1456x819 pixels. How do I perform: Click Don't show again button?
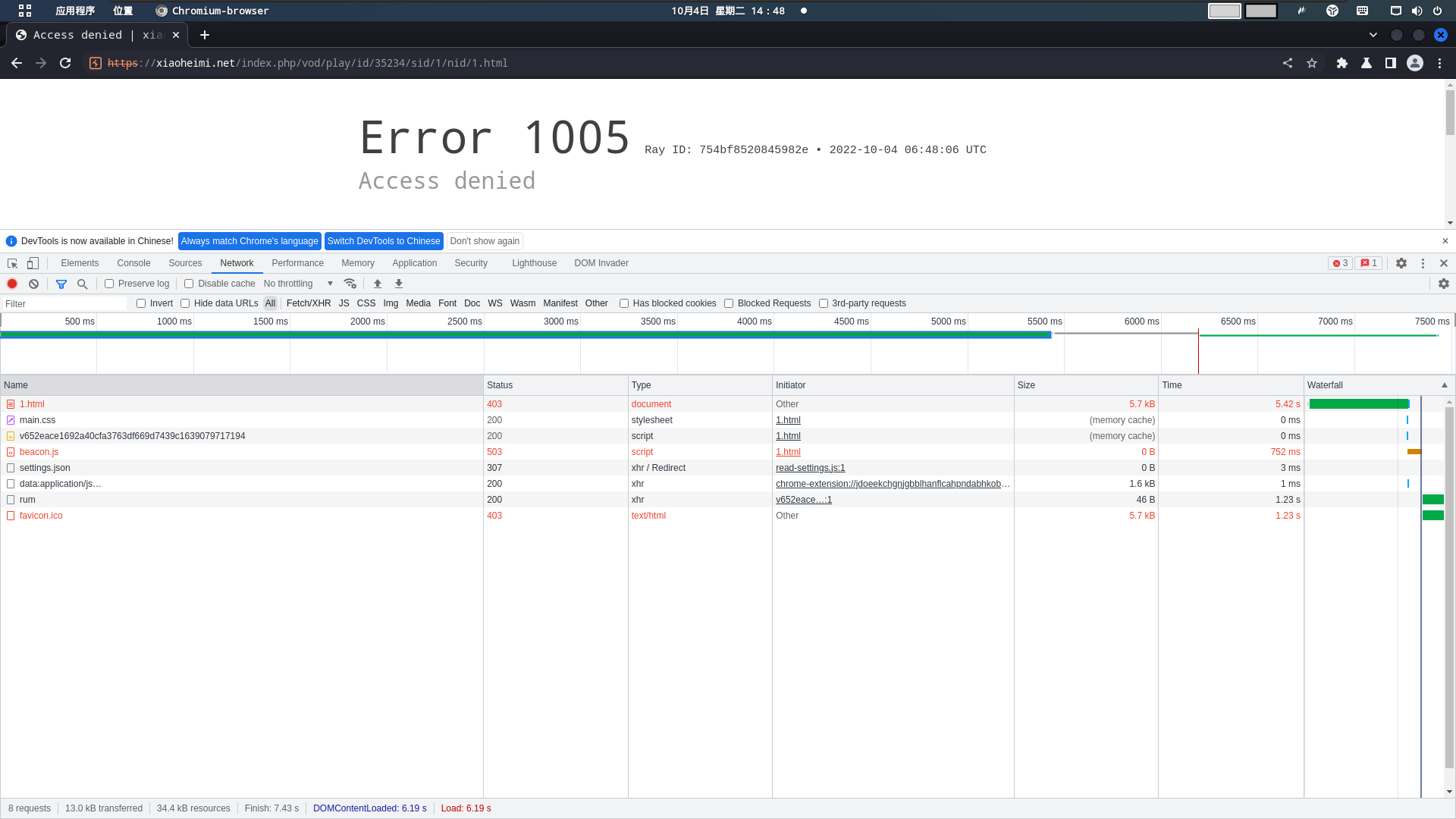click(485, 241)
